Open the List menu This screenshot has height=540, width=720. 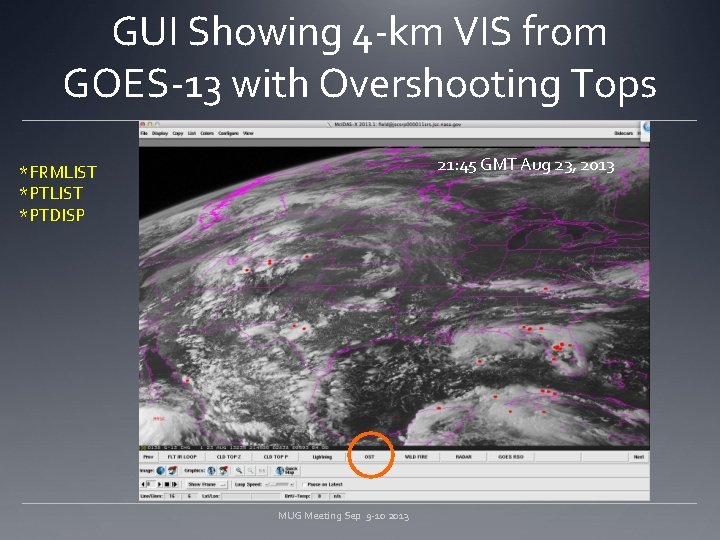(192, 133)
